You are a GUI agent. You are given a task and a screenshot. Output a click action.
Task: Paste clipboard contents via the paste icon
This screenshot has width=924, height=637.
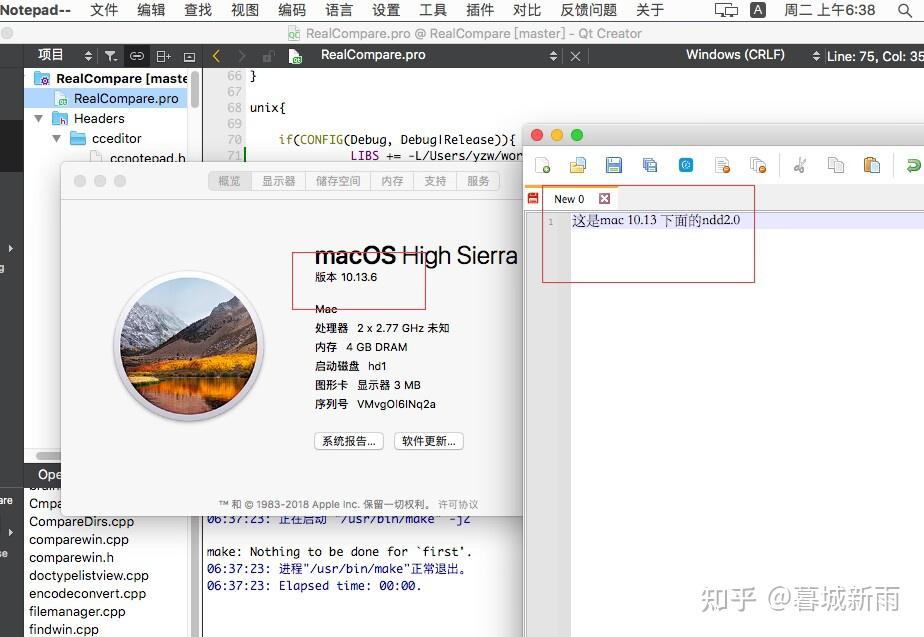tap(870, 164)
